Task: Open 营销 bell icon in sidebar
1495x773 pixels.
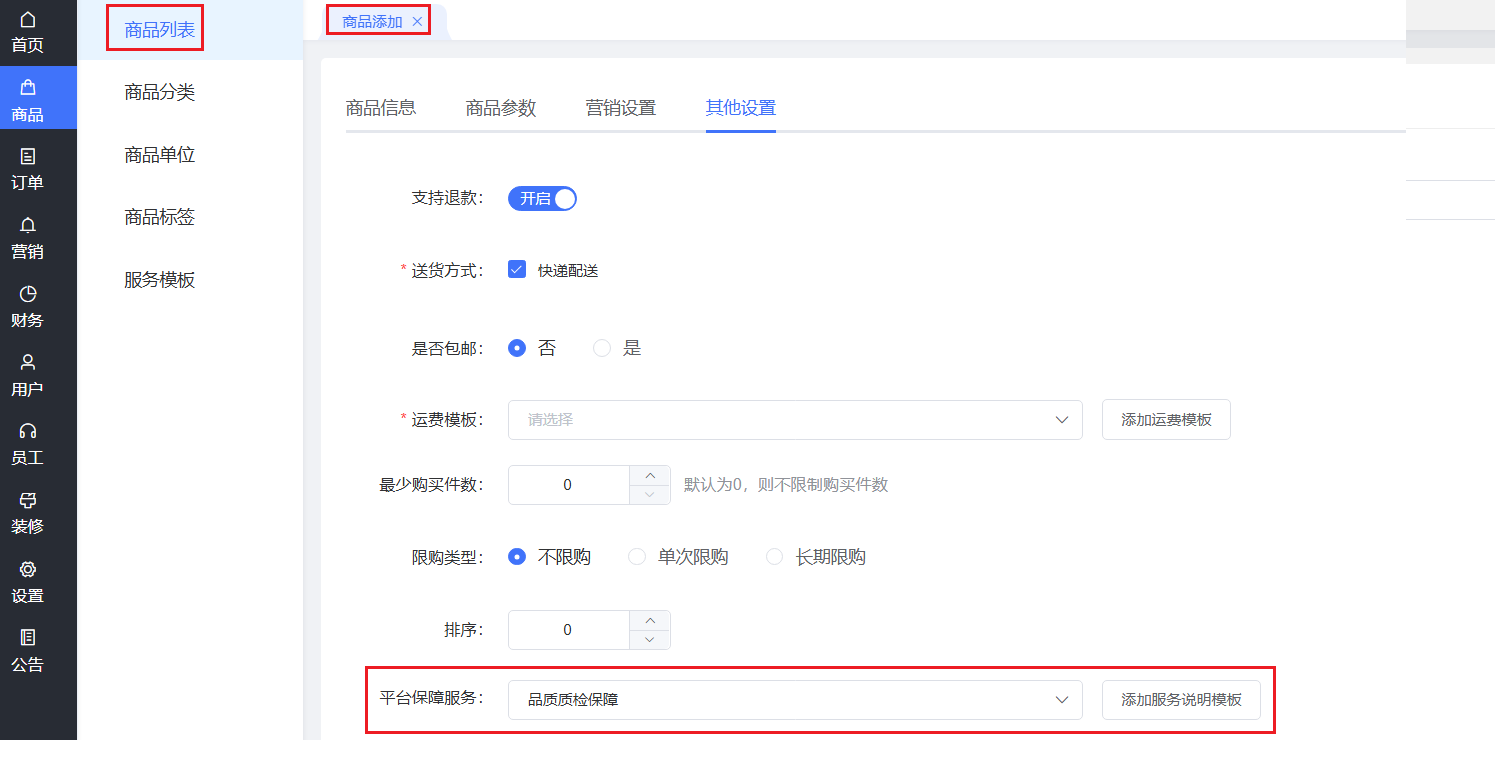Action: [27, 225]
